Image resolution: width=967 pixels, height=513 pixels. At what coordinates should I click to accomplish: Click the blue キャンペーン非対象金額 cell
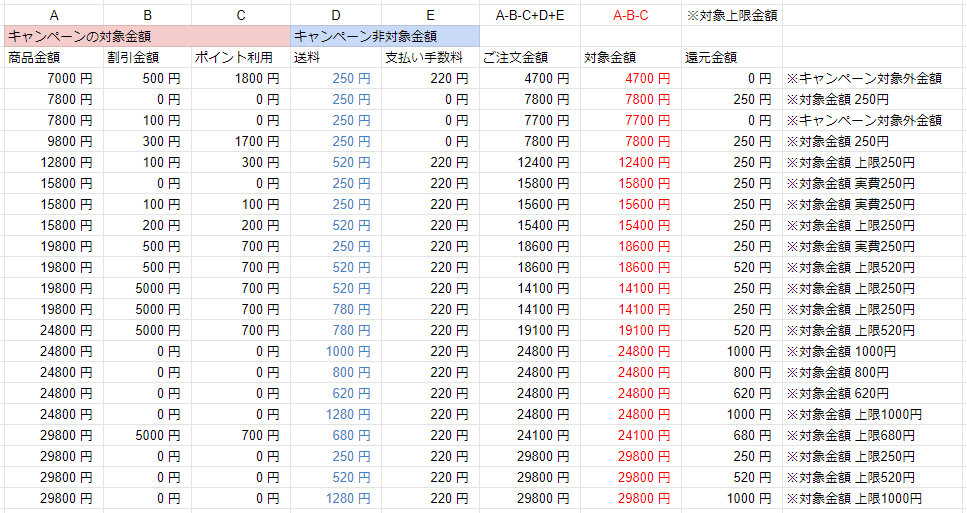(385, 36)
